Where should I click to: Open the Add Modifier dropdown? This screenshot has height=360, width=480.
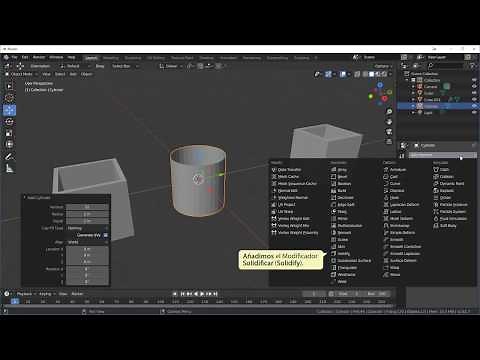443,155
